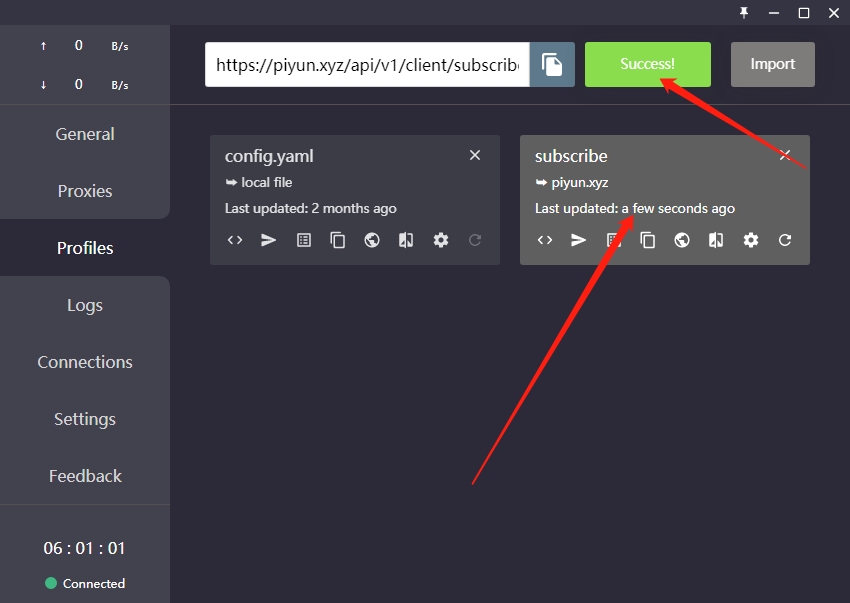This screenshot has height=603, width=850.
Task: Go to the Connections page
Action: (85, 362)
